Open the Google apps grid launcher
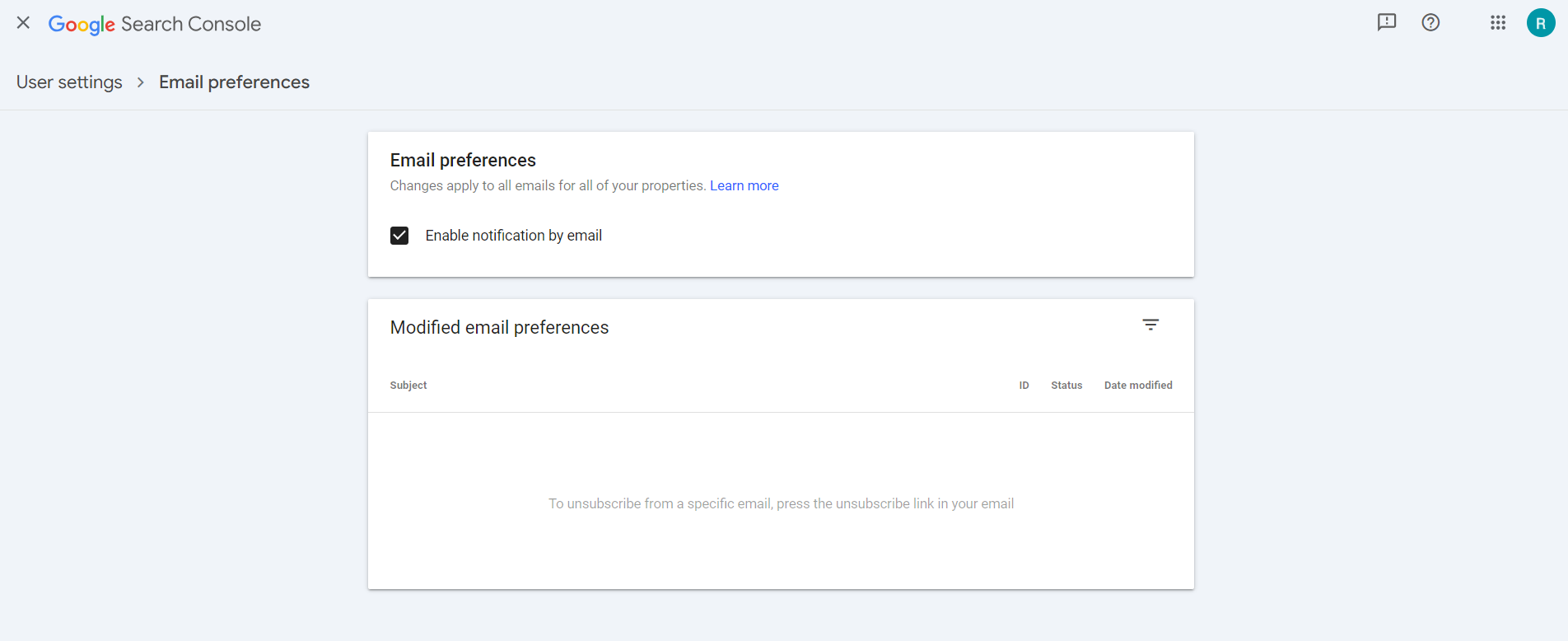1568x641 pixels. (1498, 22)
